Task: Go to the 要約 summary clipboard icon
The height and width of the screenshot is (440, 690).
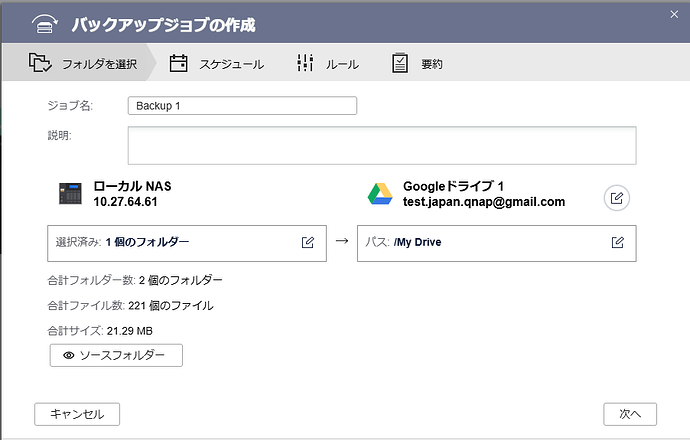Action: point(400,64)
